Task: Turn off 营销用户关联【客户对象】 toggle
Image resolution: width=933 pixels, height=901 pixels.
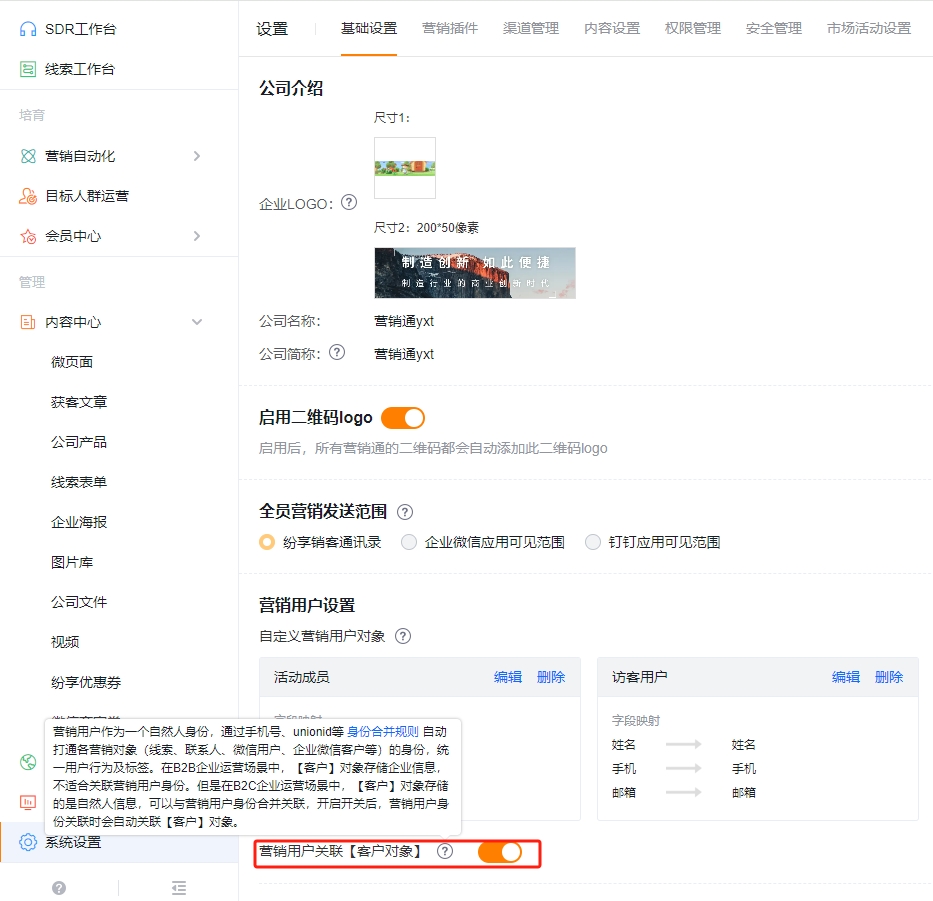Action: click(x=501, y=852)
